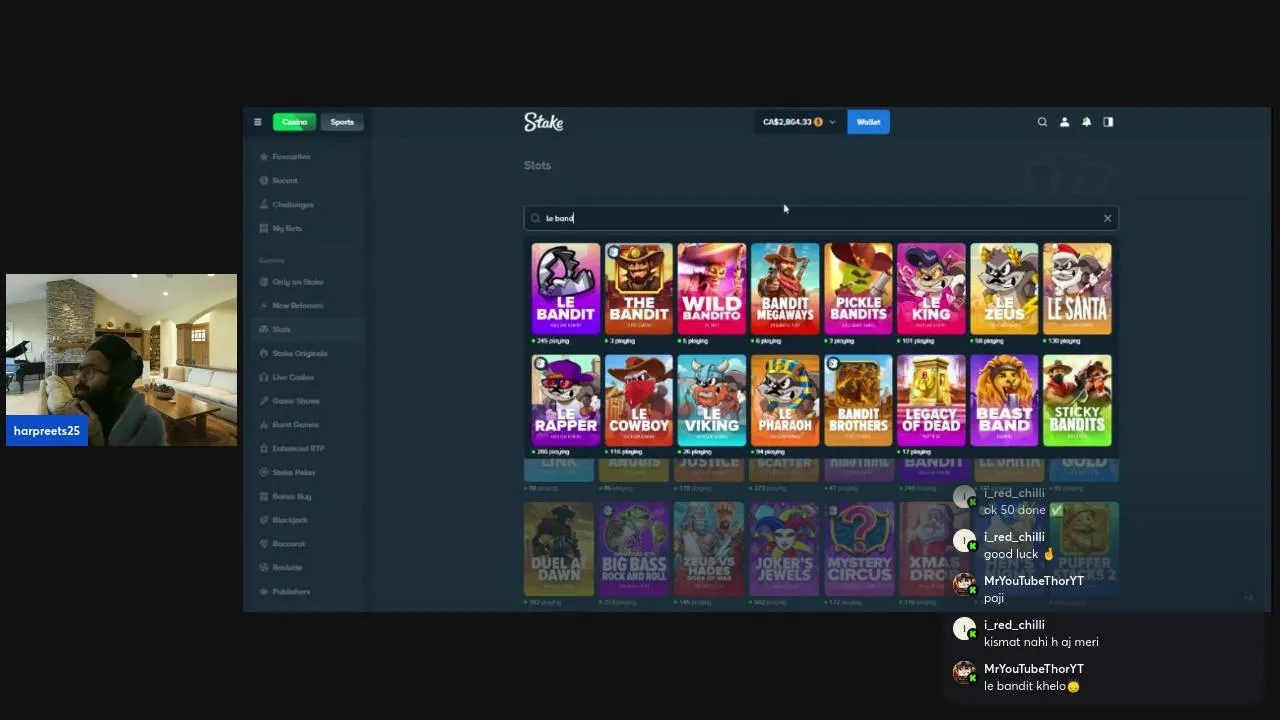
Task: Click the icon beside Challenges
Action: (263, 205)
